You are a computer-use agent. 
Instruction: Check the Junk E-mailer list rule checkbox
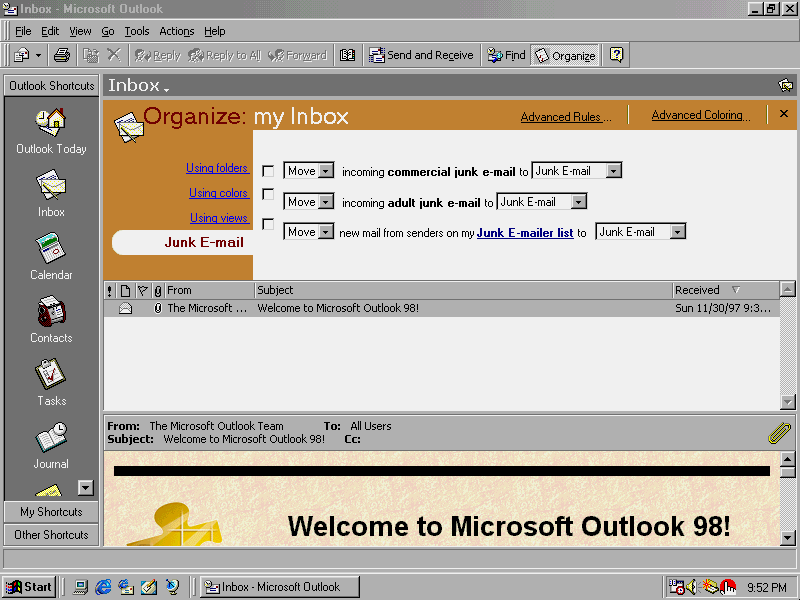click(x=268, y=224)
